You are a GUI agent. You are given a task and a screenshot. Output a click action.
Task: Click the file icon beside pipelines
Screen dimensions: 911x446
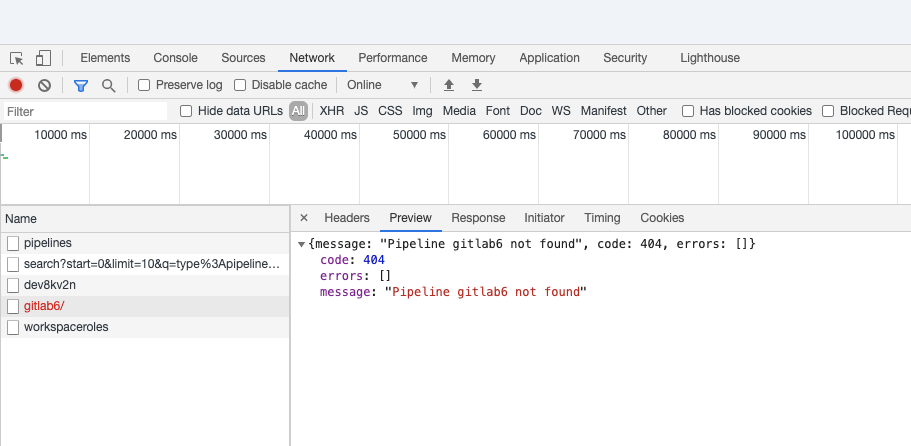[x=13, y=243]
